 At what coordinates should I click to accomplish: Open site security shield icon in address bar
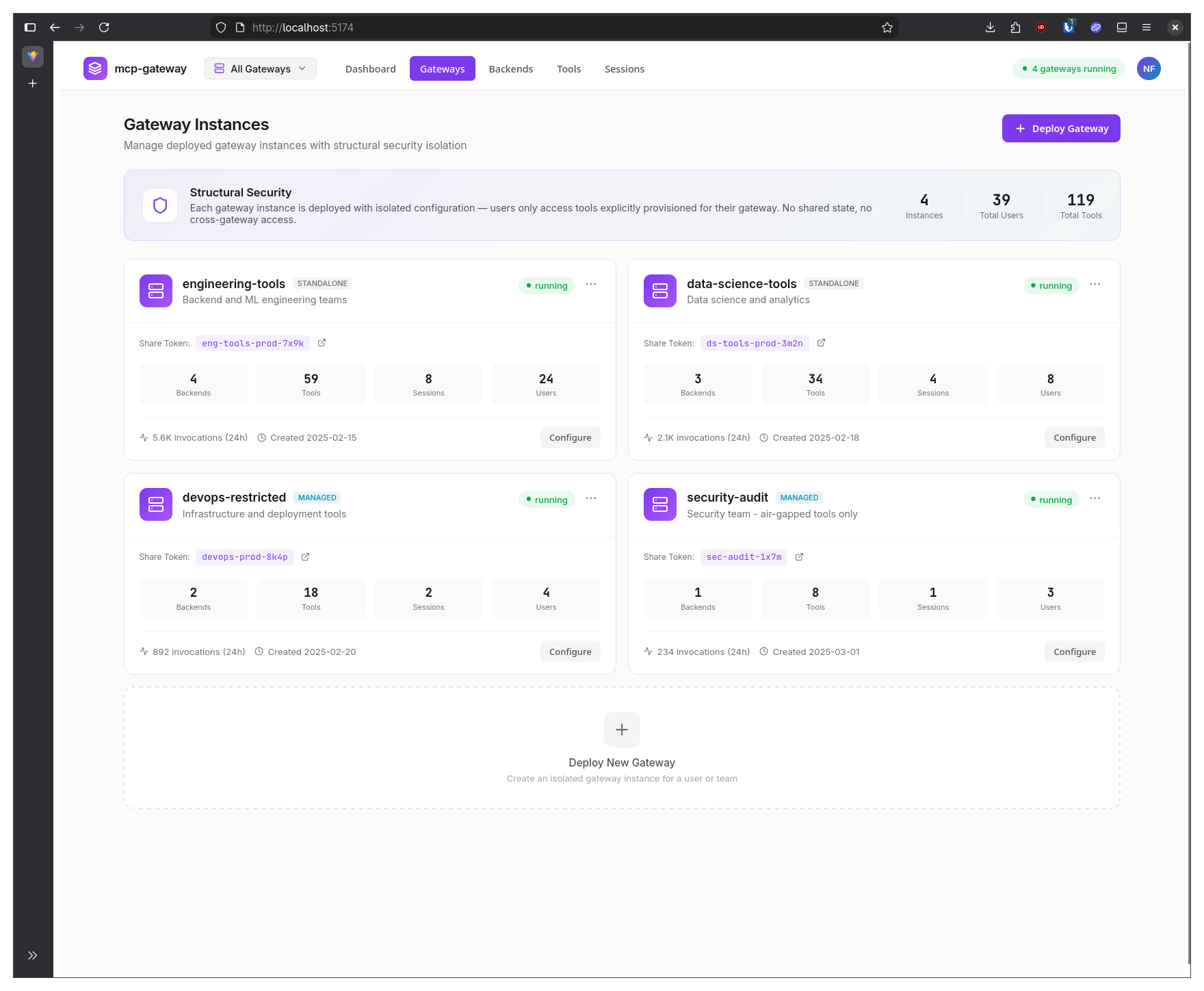click(221, 27)
